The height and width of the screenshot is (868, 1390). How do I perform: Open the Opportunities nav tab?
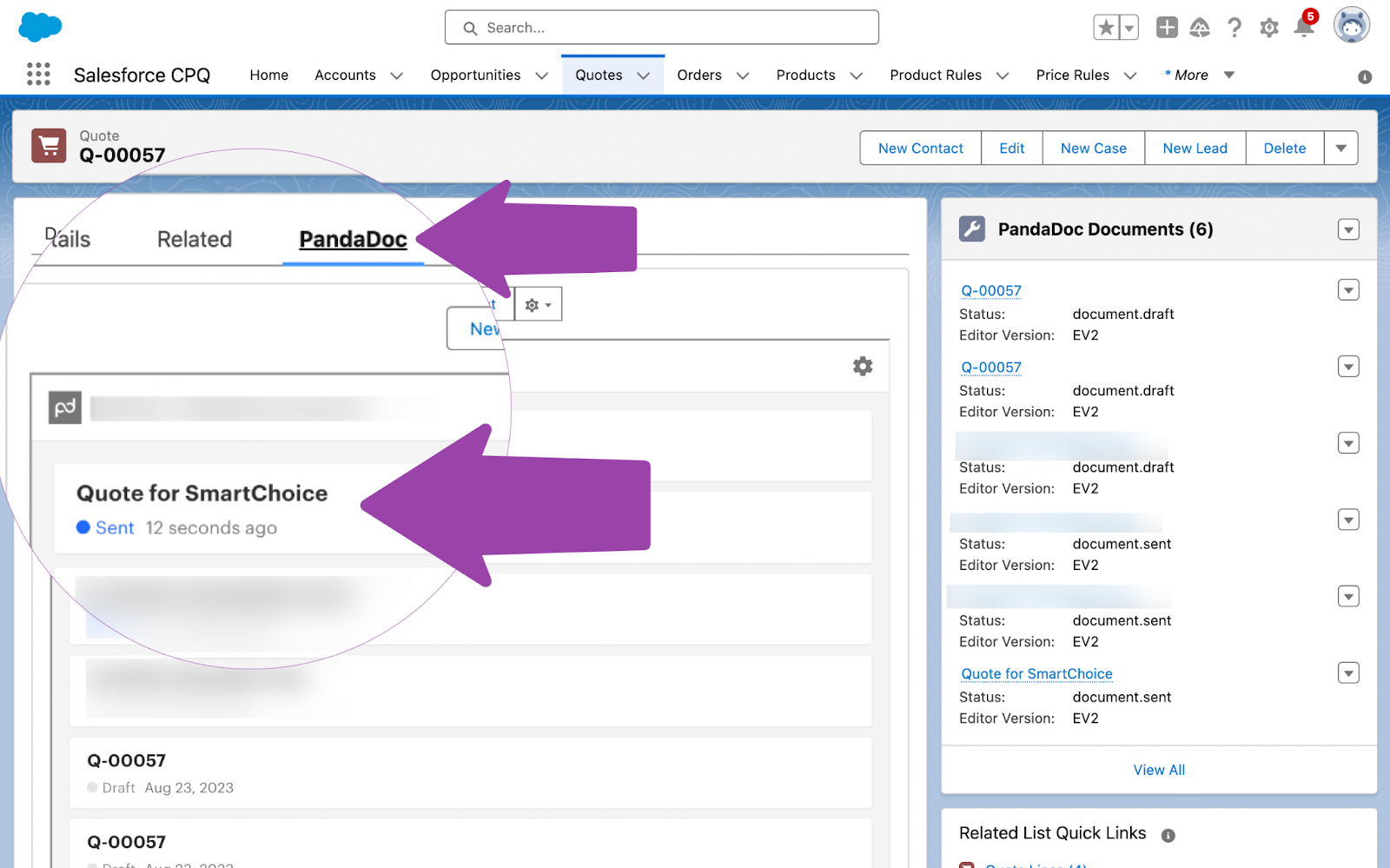[x=475, y=75]
